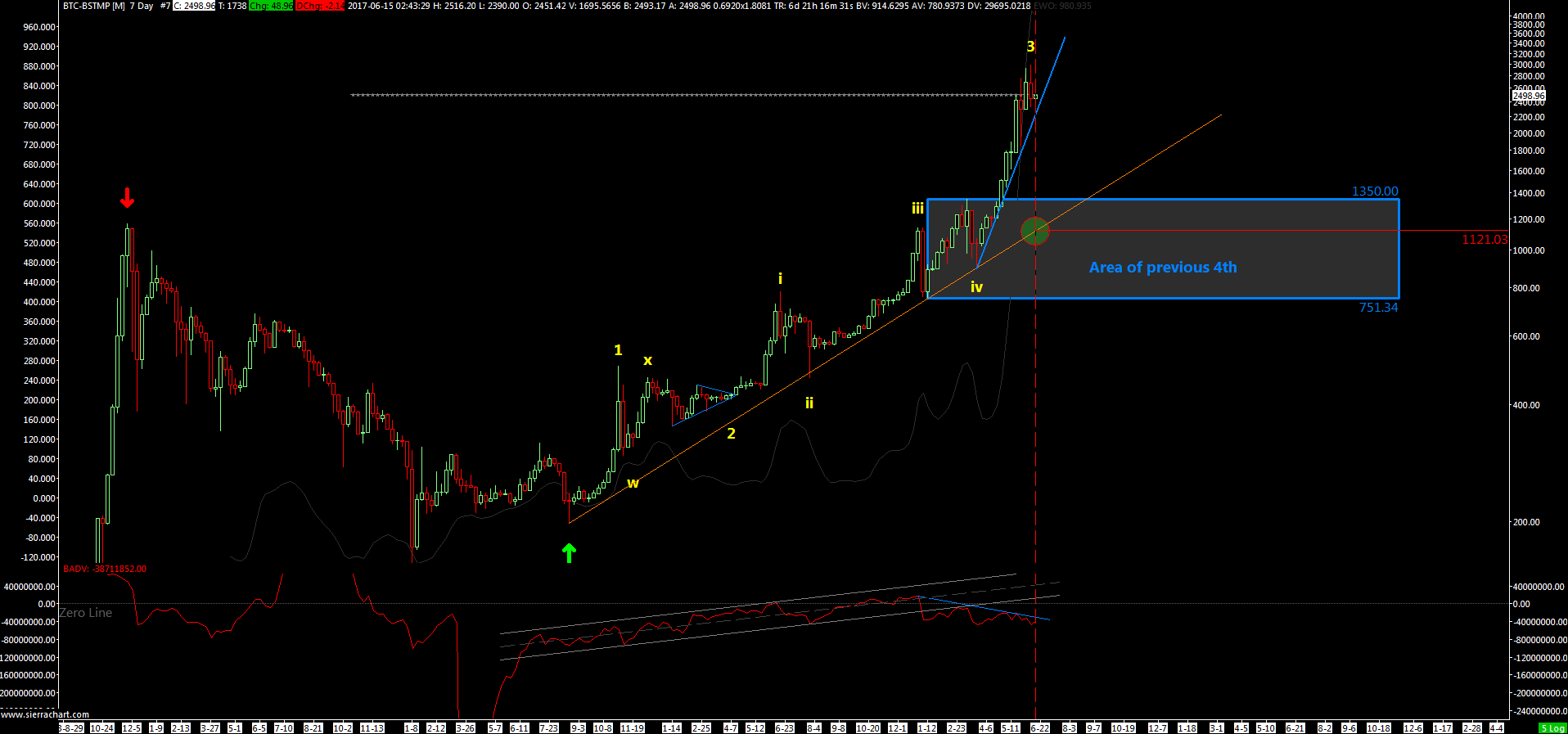
Task: Select the yellow 'i' wave label
Action: 780,279
